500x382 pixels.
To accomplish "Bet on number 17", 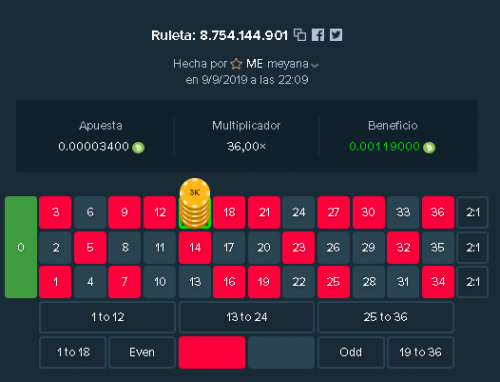I will [x=229, y=248].
